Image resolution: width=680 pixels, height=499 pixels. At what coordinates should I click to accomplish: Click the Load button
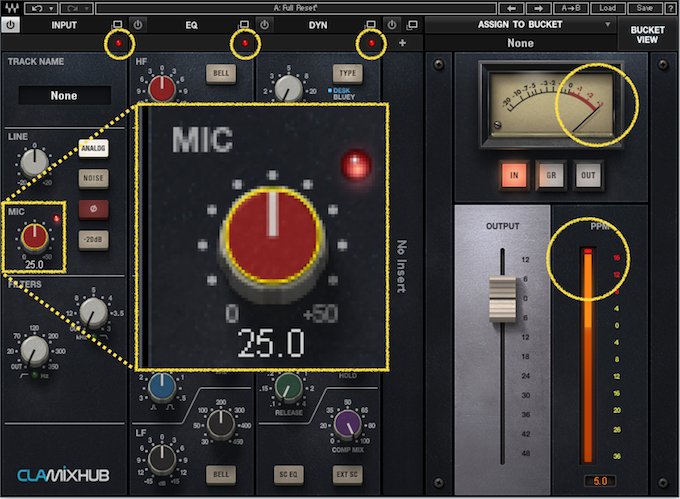(x=607, y=8)
